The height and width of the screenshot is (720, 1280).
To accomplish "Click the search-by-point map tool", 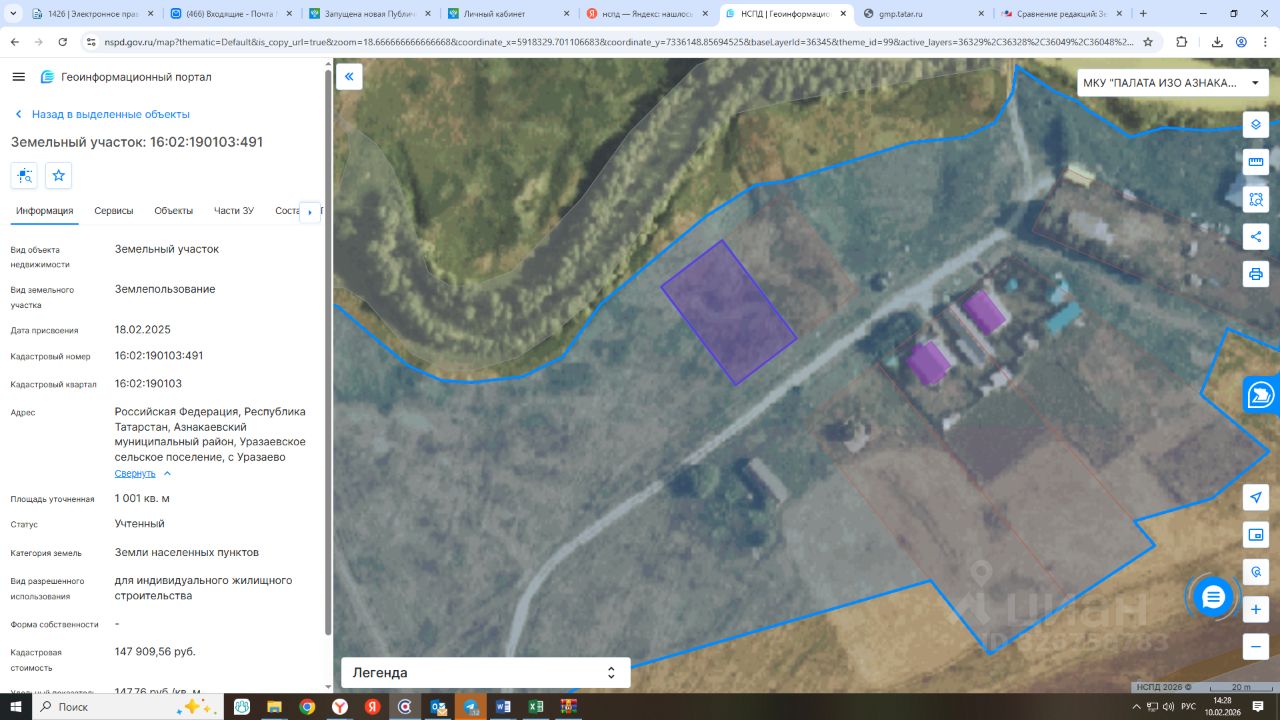I will tap(1256, 572).
